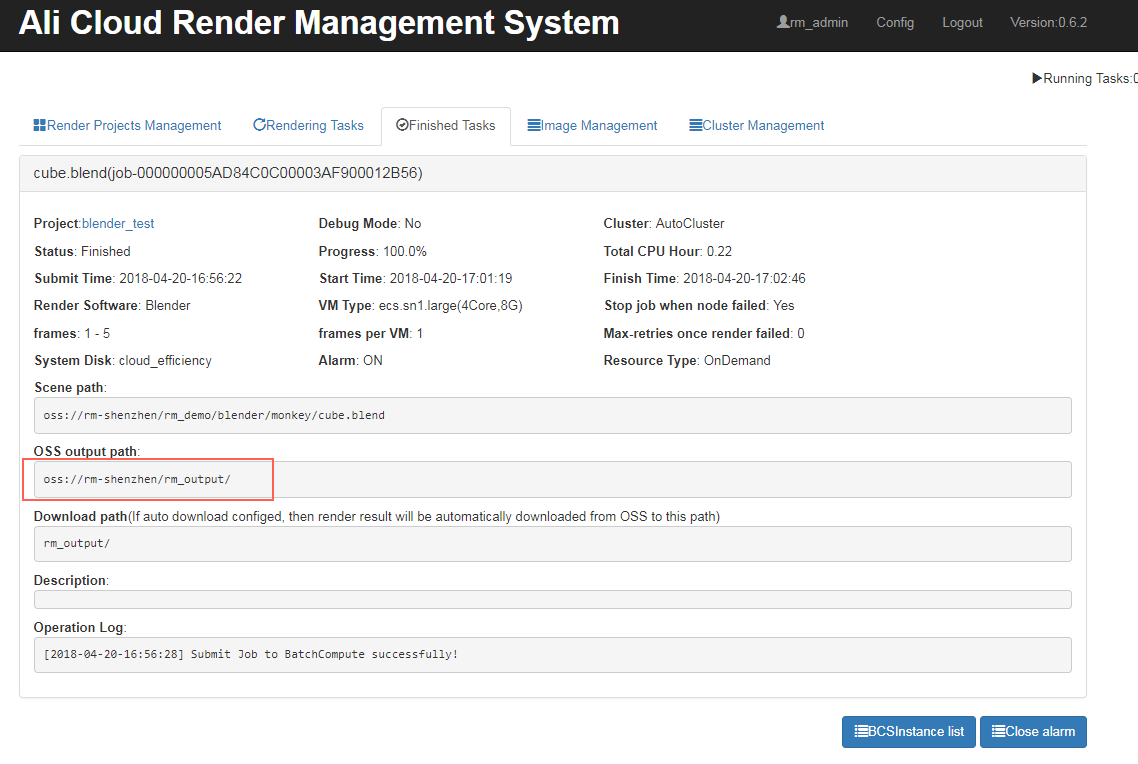Click the list icon in BCSInstance list button
This screenshot has height=764, width=1138.
point(861,731)
